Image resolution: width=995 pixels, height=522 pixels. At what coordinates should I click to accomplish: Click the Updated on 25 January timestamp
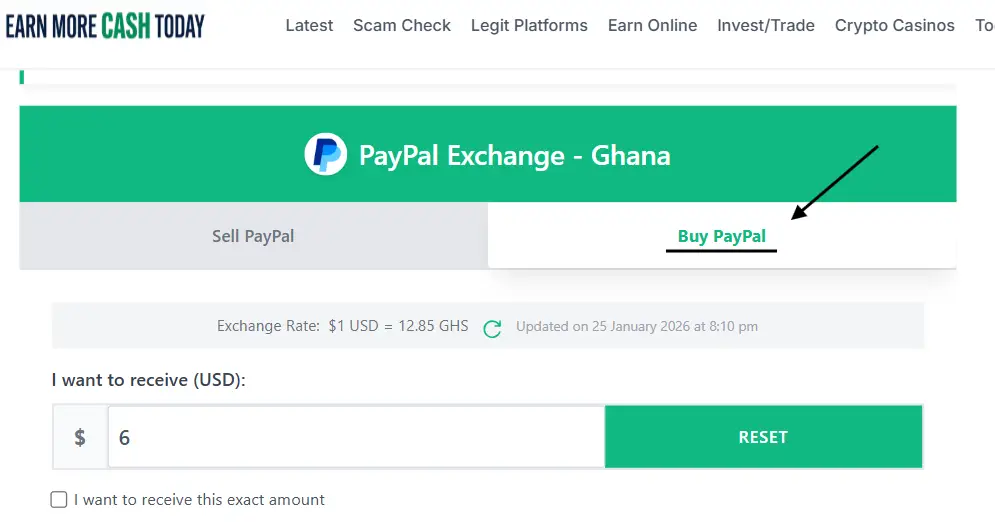coord(637,326)
